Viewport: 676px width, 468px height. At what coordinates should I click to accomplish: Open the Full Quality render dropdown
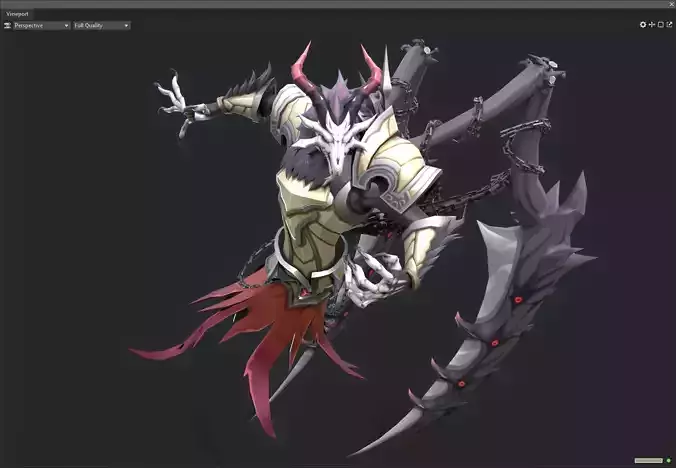click(102, 25)
